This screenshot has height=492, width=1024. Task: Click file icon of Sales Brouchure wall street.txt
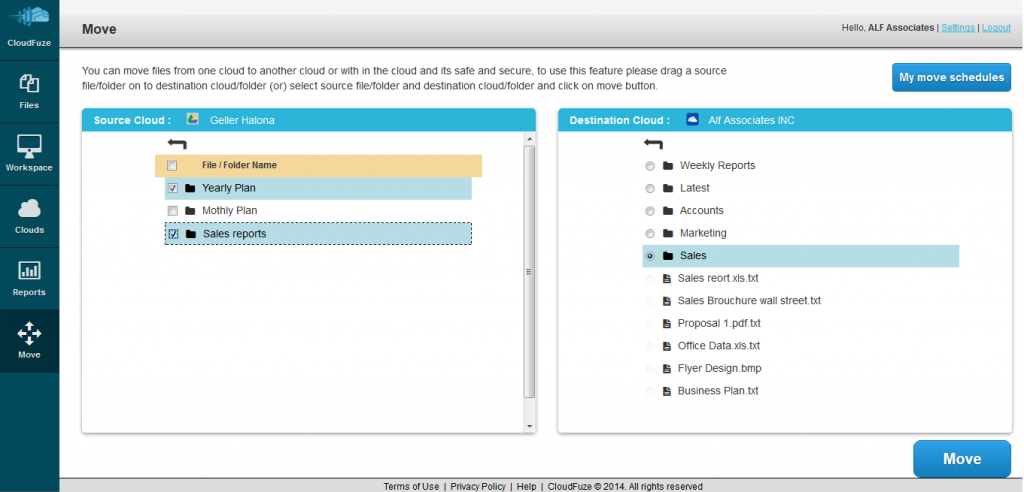pyautogui.click(x=667, y=301)
